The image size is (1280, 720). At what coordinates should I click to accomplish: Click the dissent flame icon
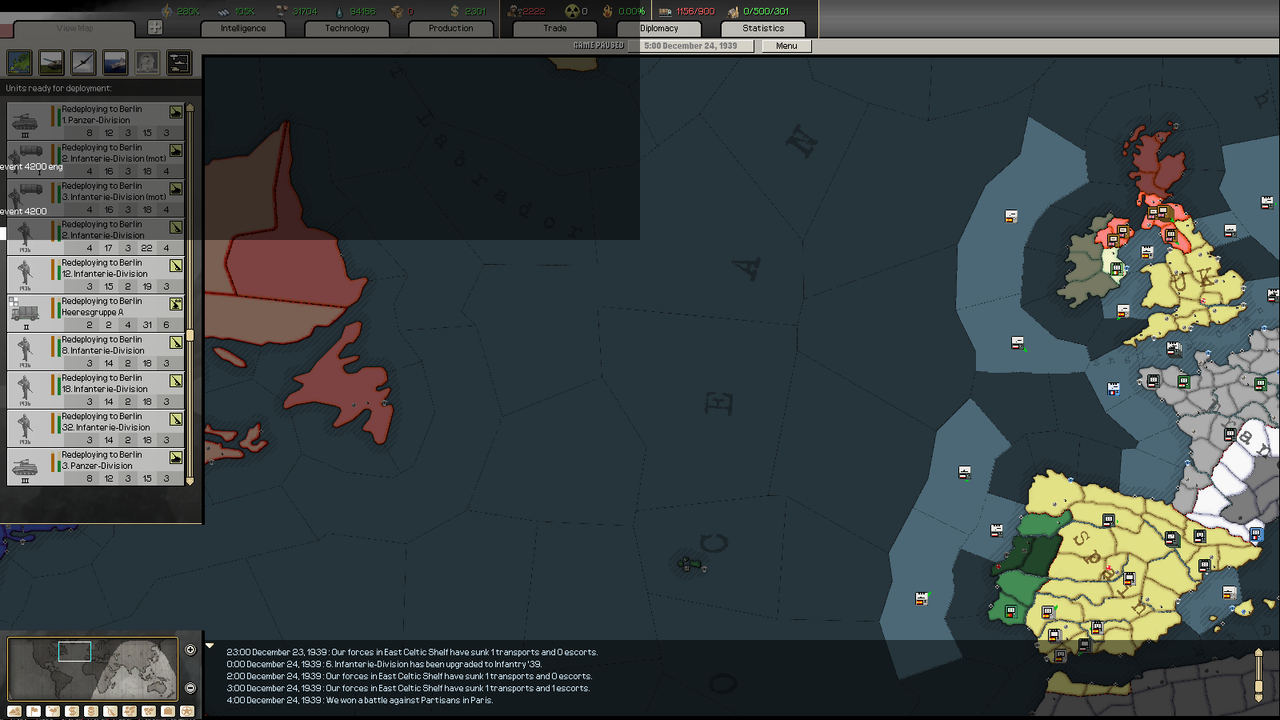[x=607, y=11]
